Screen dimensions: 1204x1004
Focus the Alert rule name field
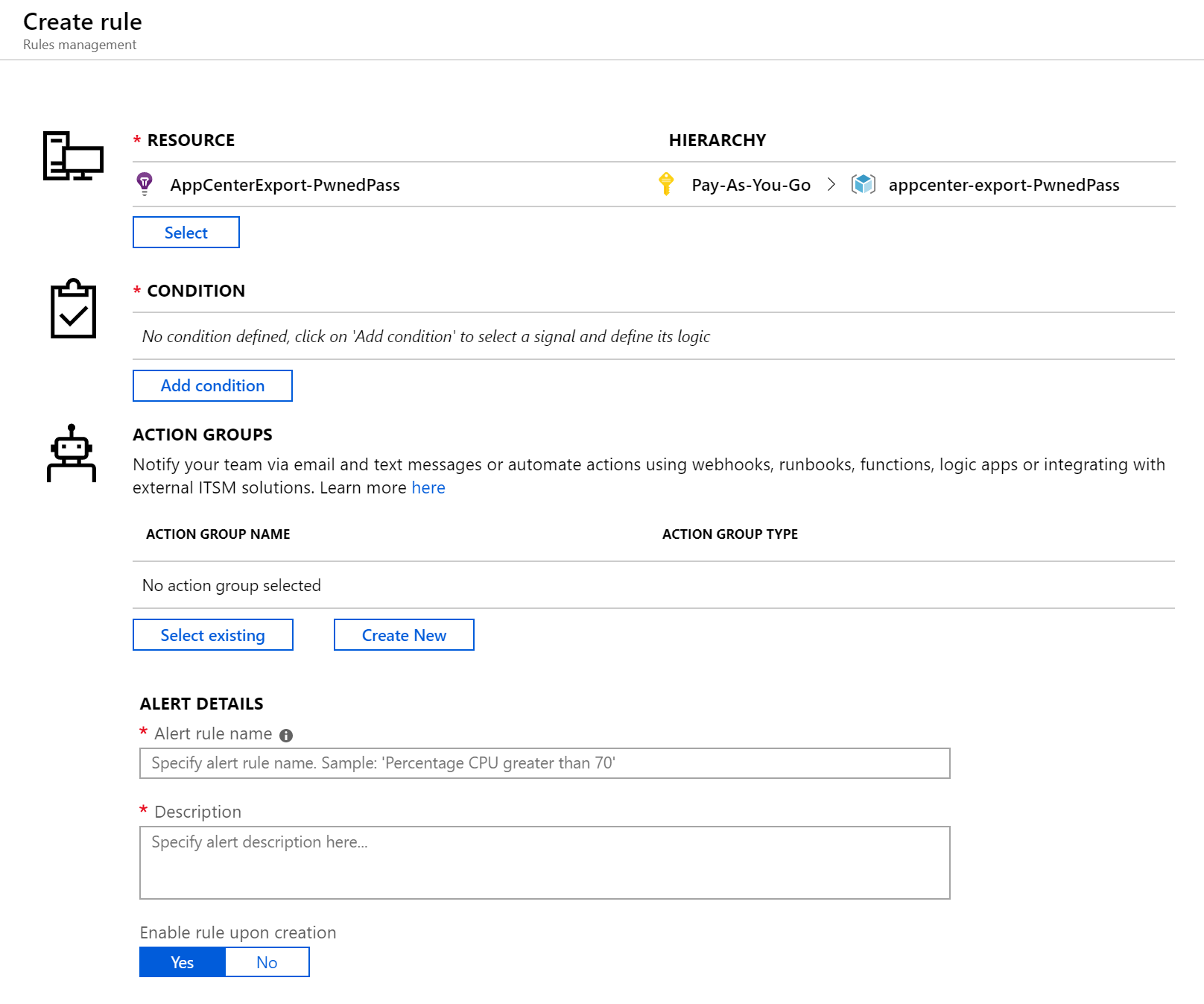[x=545, y=763]
